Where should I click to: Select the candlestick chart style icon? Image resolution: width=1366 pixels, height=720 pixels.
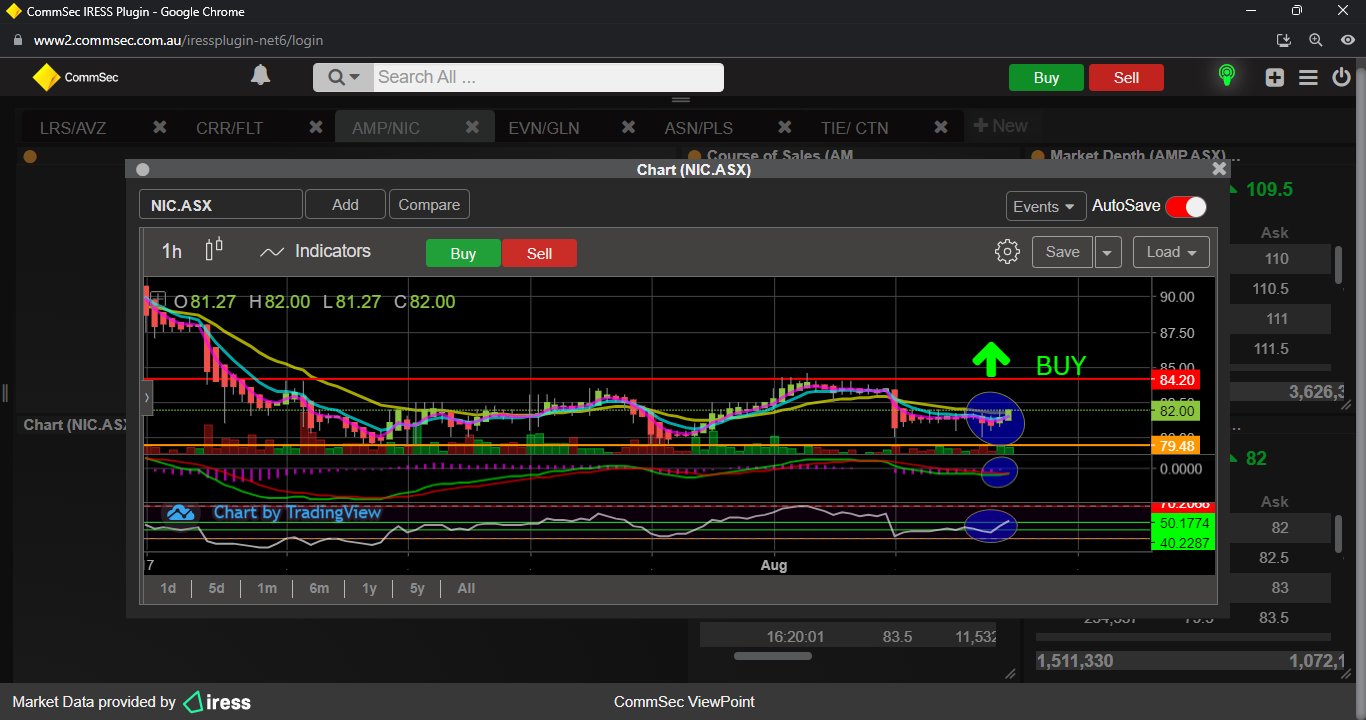click(x=214, y=250)
